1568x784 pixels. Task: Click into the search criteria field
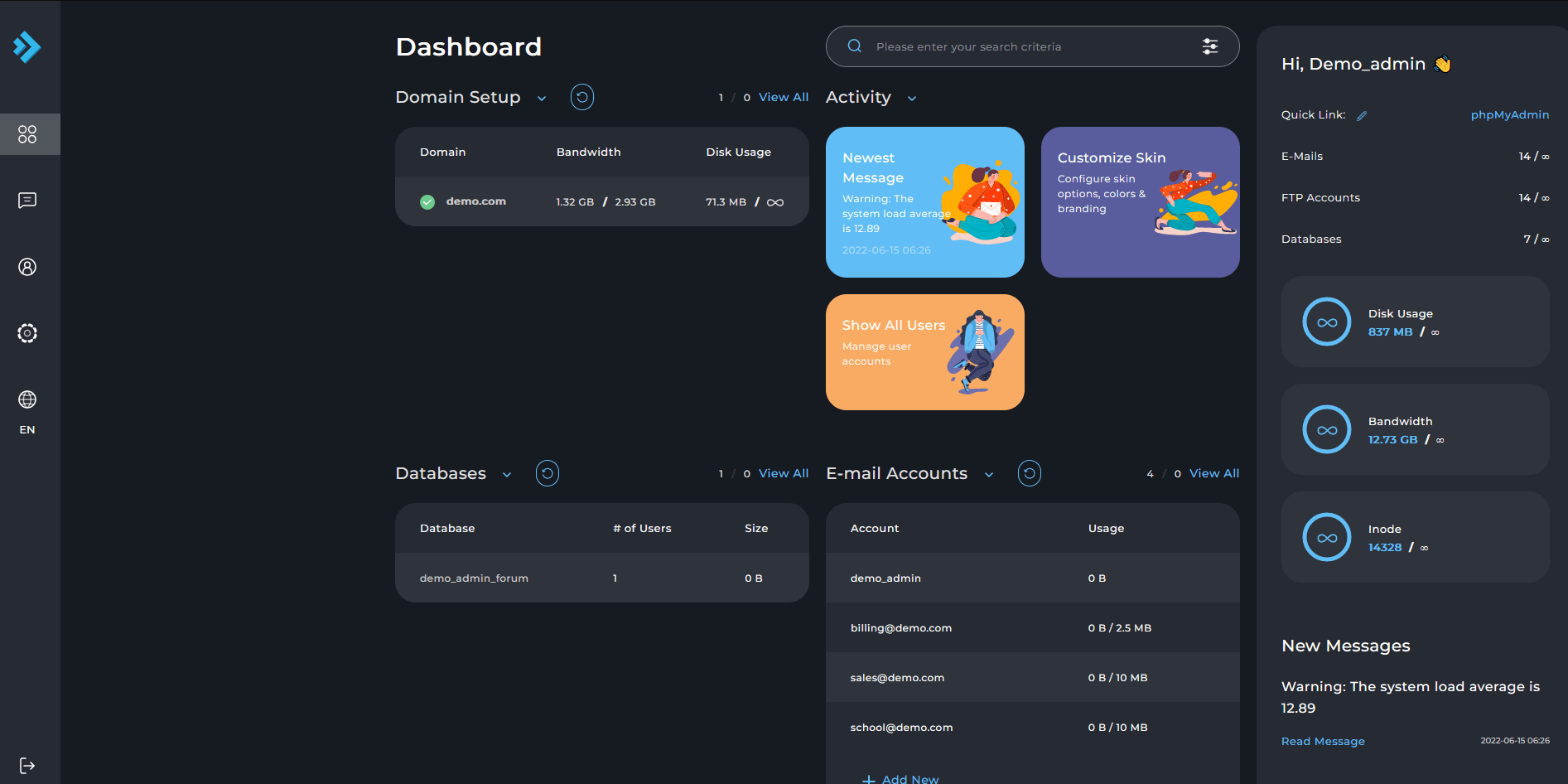pos(1027,46)
